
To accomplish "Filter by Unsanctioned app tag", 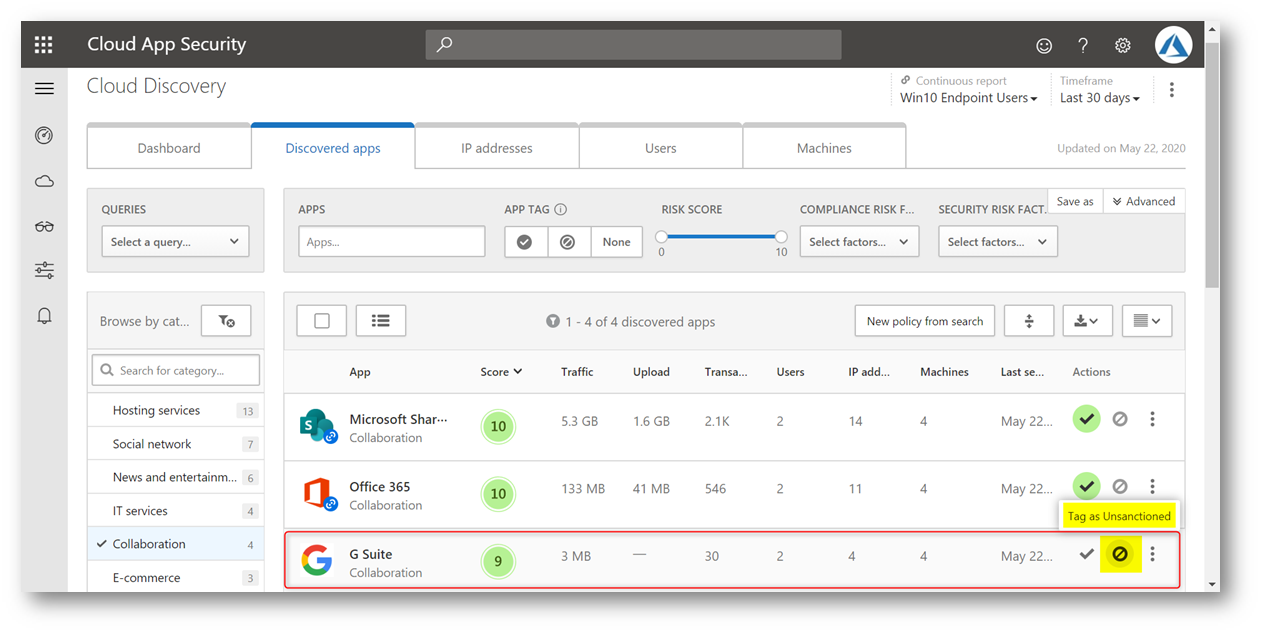I will 568,242.
